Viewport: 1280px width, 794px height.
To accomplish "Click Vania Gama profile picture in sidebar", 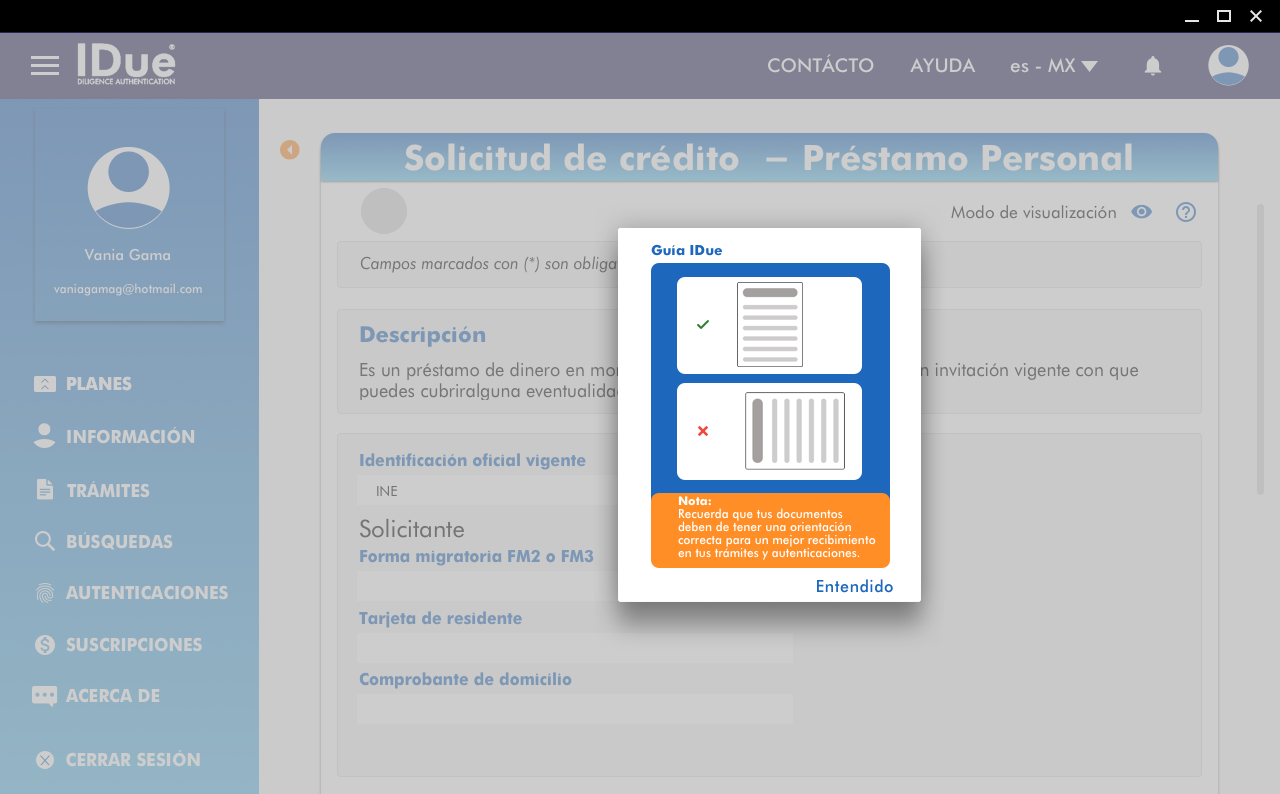I will pos(128,188).
